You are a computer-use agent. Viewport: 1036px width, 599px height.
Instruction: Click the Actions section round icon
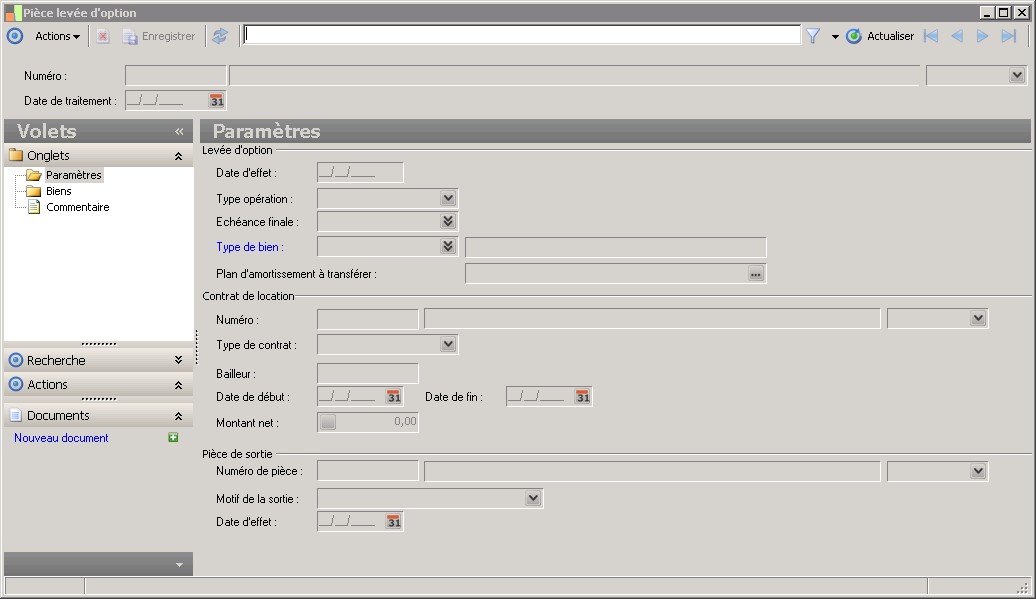click(x=16, y=384)
